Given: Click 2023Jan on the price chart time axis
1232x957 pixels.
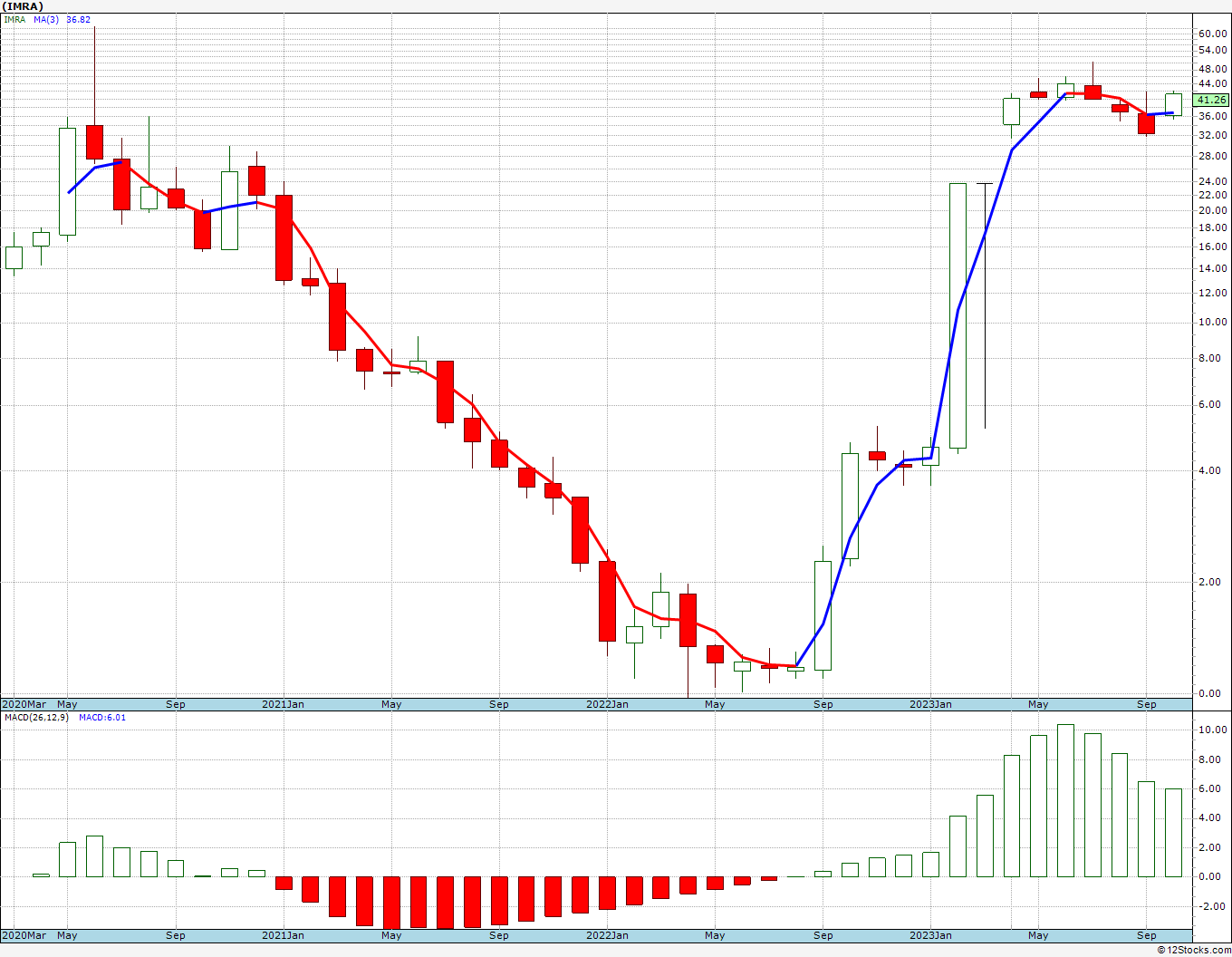Looking at the screenshot, I should click(931, 704).
